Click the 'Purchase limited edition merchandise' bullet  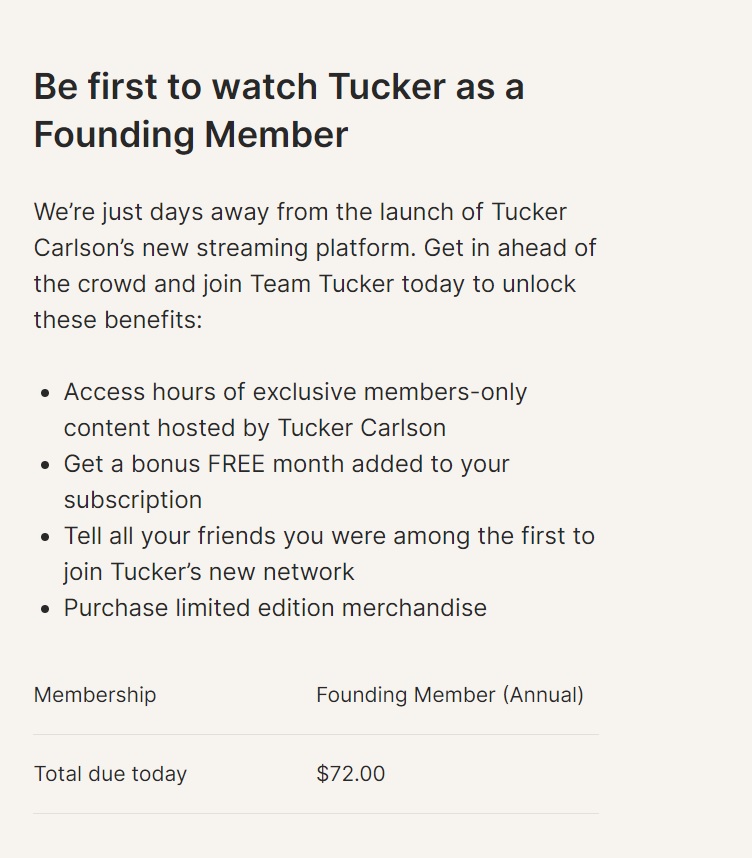pos(275,608)
